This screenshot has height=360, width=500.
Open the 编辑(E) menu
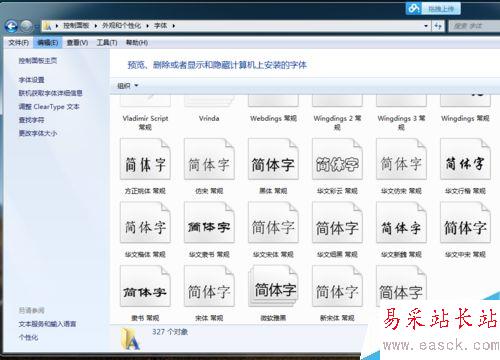tap(48, 43)
